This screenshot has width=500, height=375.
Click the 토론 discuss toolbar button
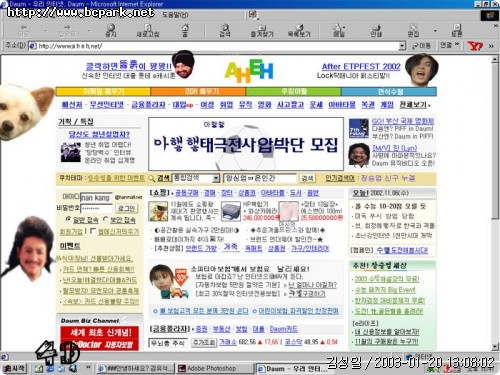(457, 30)
